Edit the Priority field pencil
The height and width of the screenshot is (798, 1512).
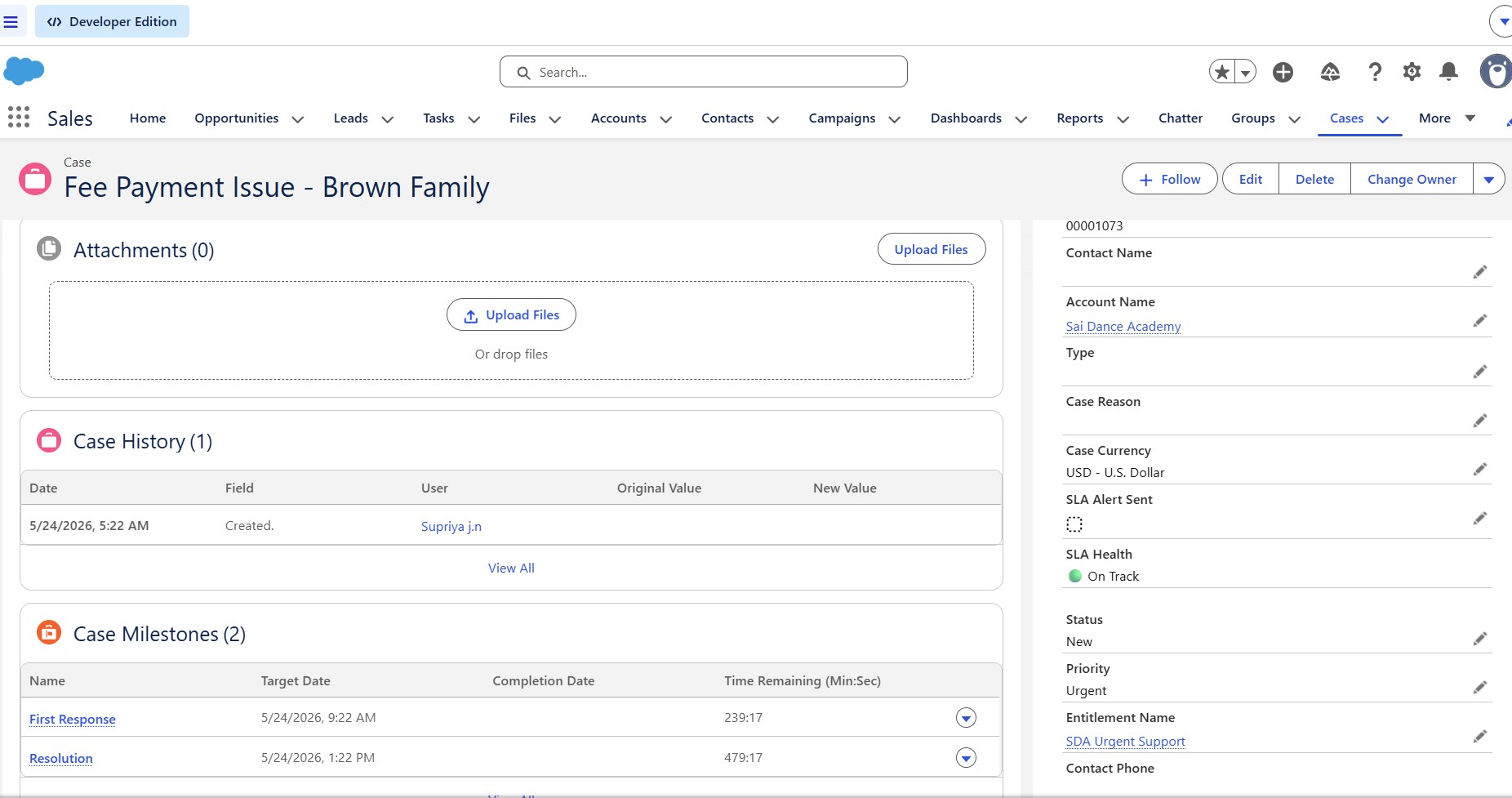pos(1480,688)
